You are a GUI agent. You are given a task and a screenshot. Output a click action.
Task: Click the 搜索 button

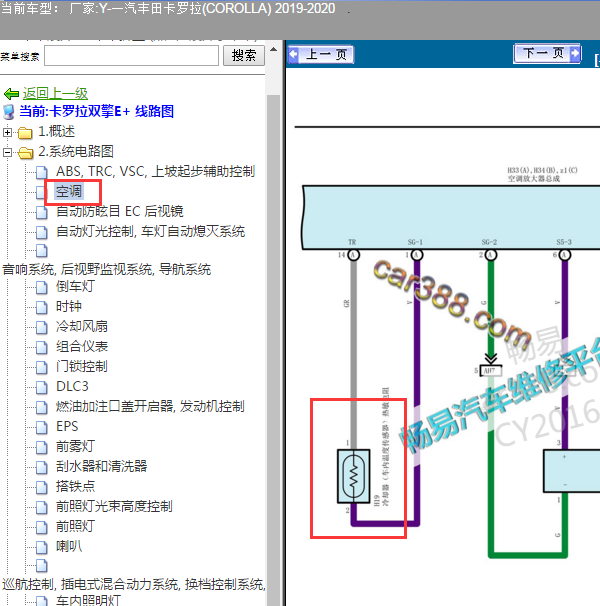click(x=244, y=56)
